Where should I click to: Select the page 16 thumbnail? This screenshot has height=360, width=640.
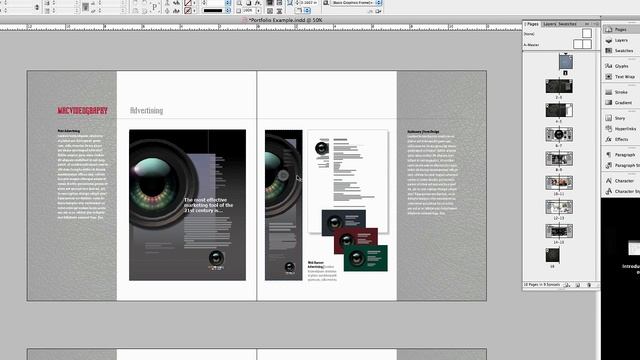tap(552, 255)
